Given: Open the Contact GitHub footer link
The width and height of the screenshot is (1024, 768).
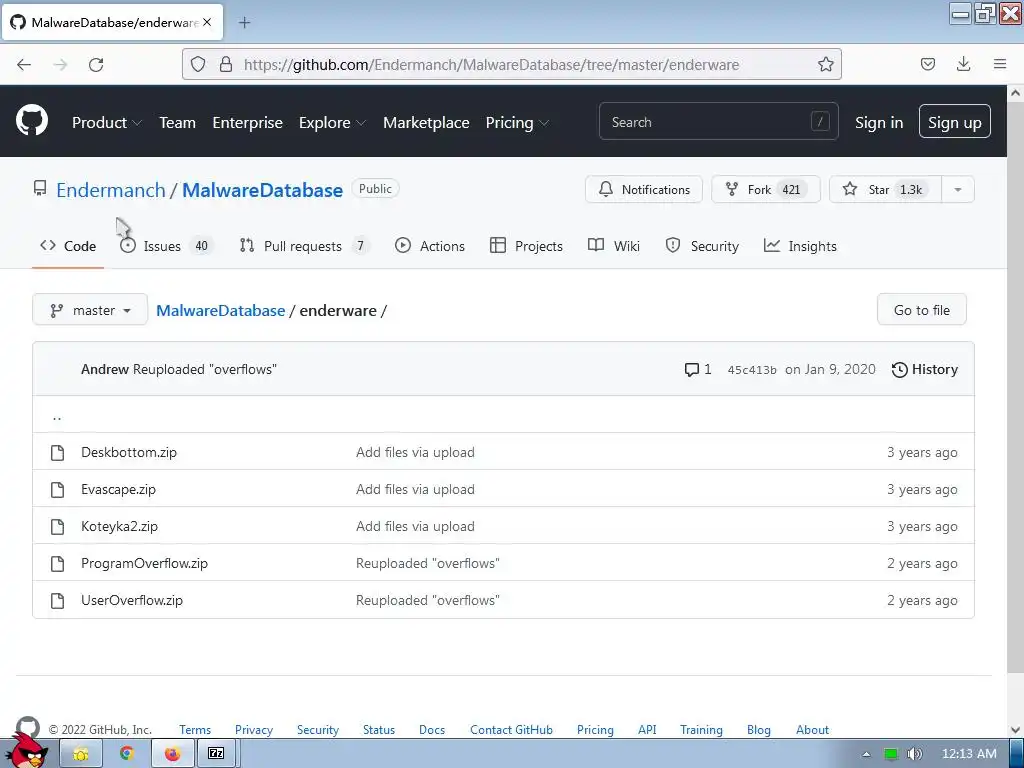Looking at the screenshot, I should coord(511,729).
